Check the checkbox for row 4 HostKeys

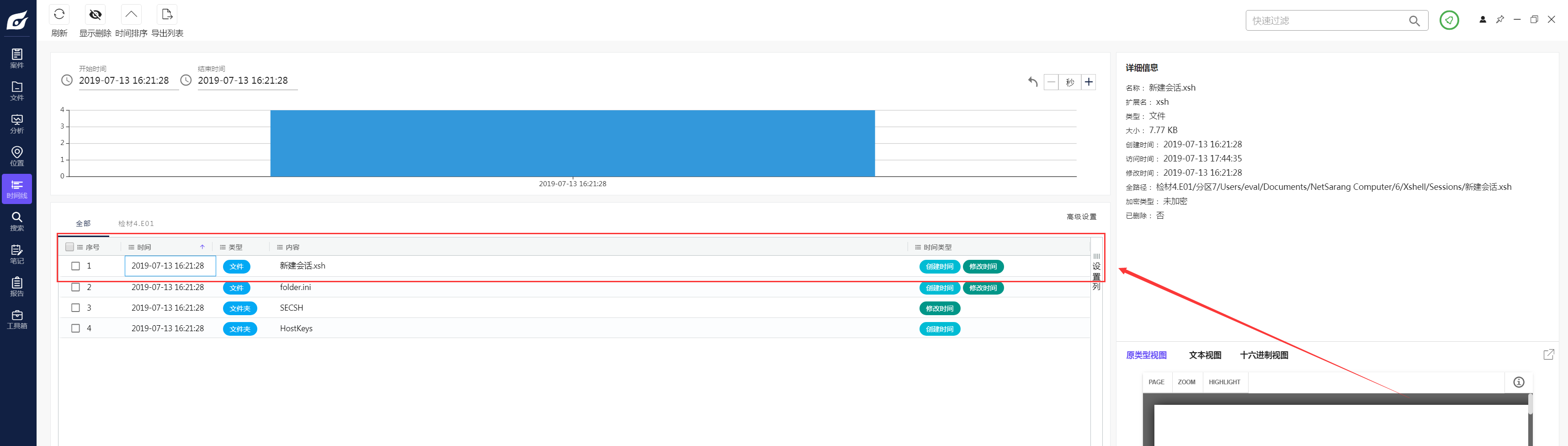pos(75,328)
